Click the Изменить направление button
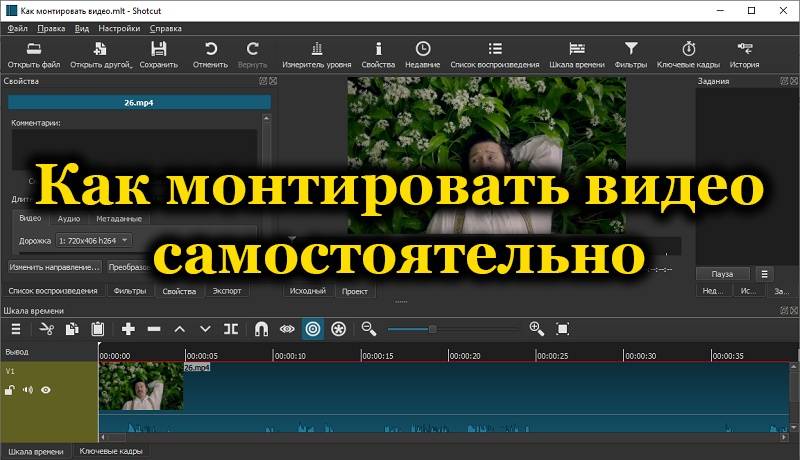Screen dimensions: 800x460 [54, 268]
